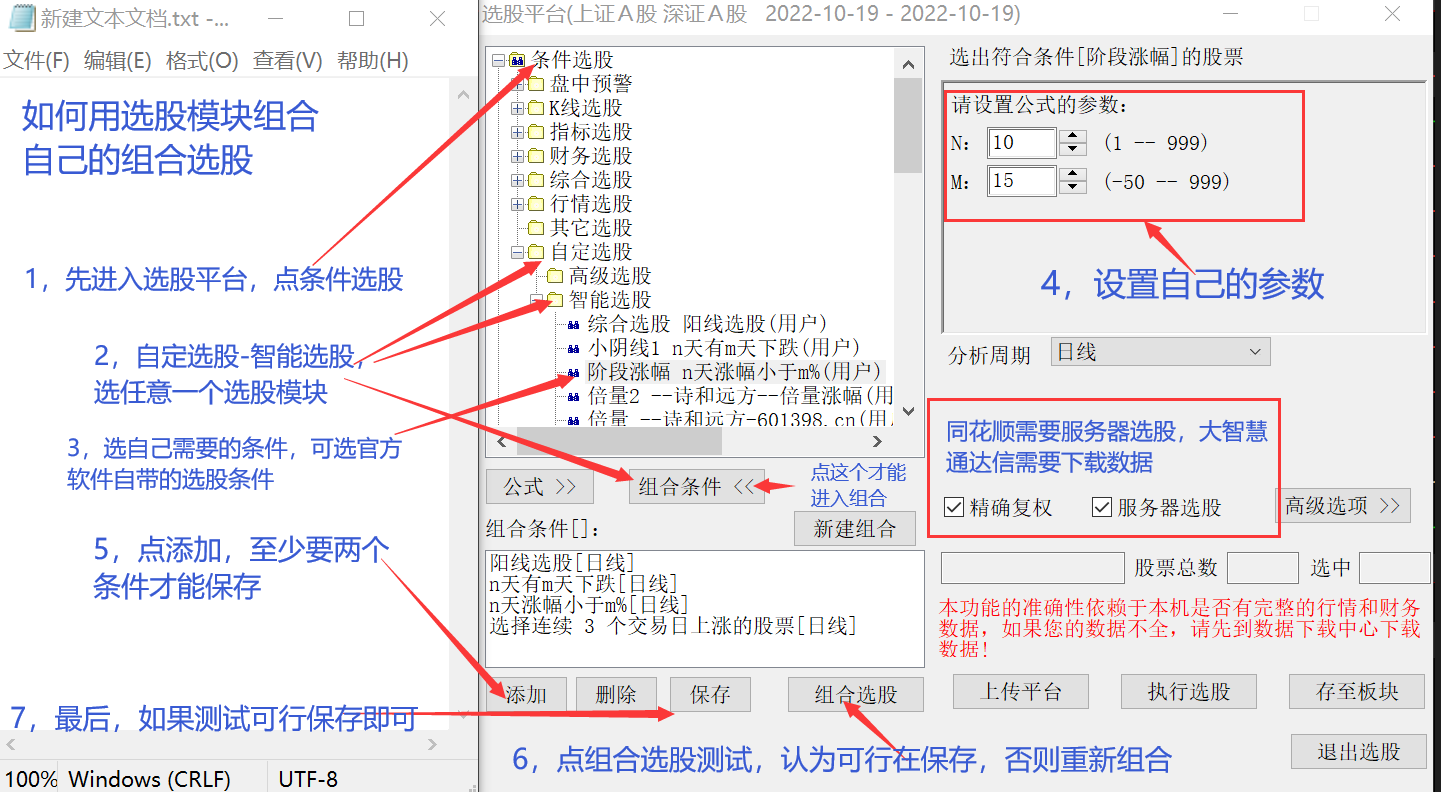
Task: Click the 保存 button
Action: 710,694
